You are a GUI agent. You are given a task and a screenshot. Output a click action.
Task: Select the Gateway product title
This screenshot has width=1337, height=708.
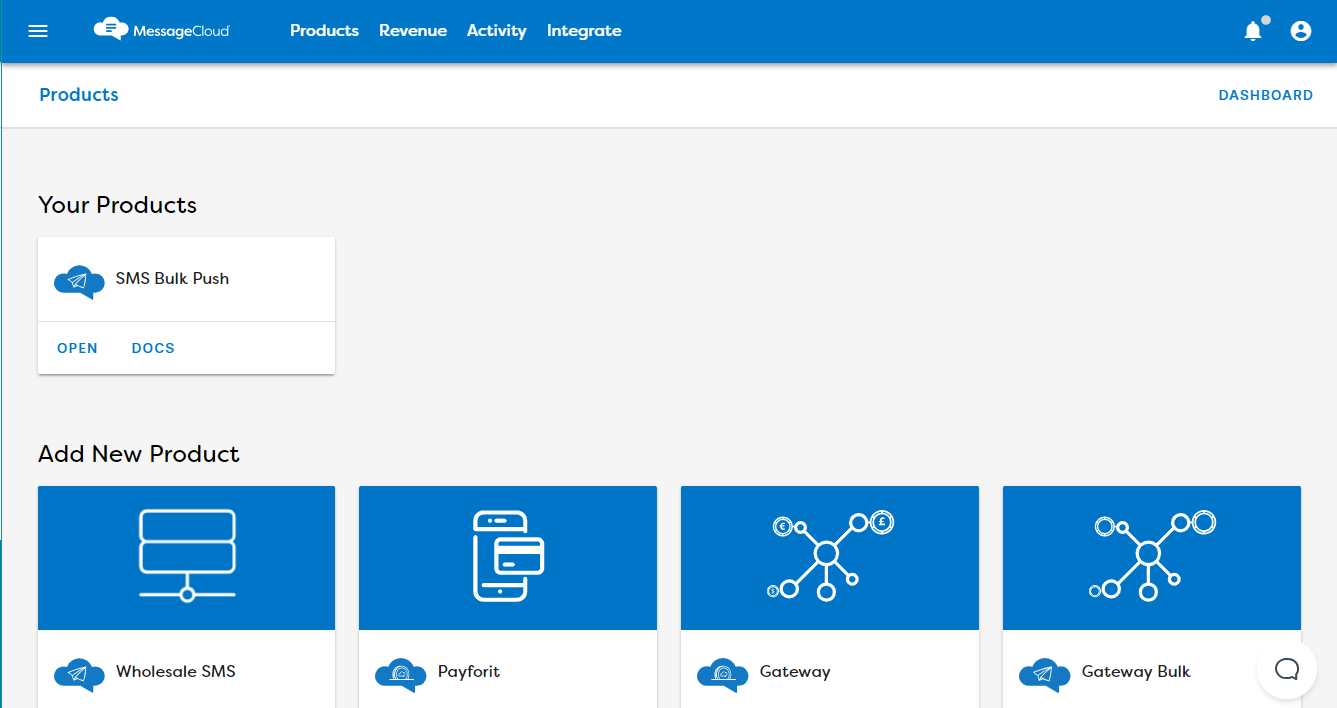795,672
